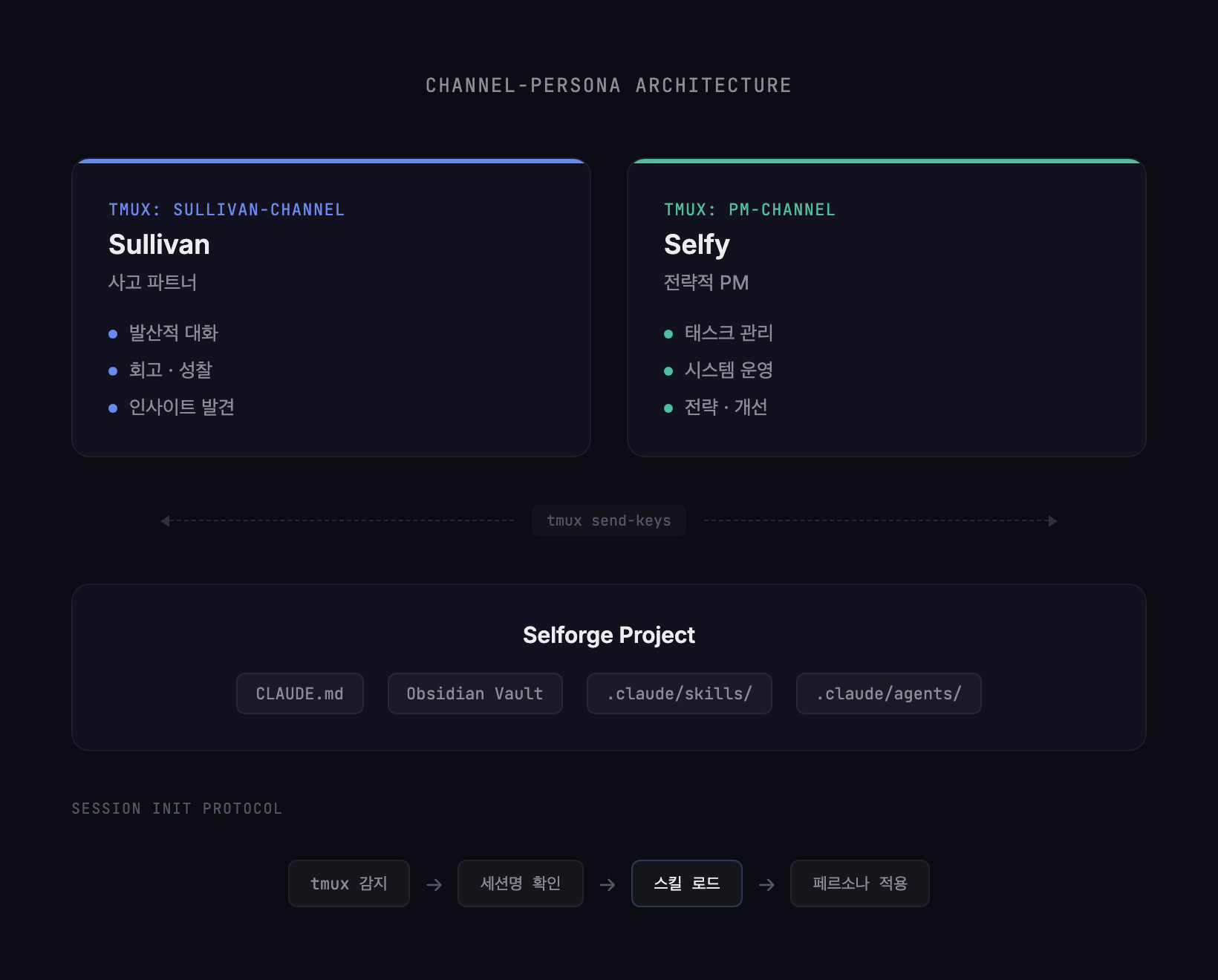Select the 페르소나 적용 step
The width and height of the screenshot is (1218, 980).
point(860,883)
